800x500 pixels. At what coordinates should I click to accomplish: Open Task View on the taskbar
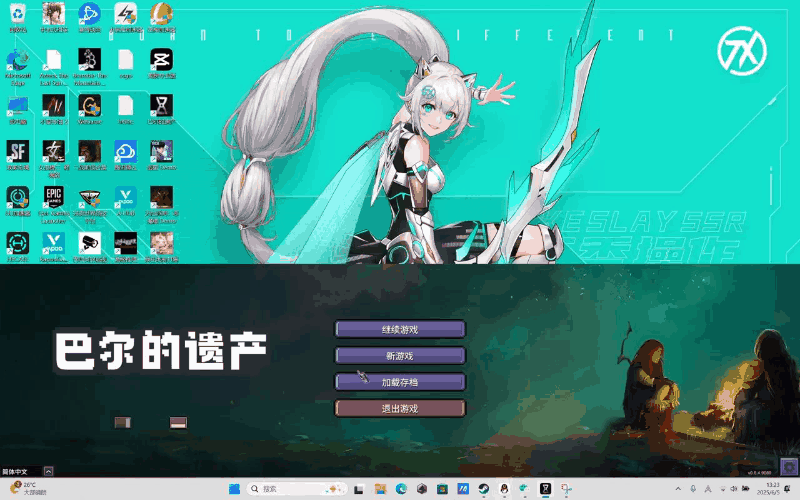coord(359,489)
